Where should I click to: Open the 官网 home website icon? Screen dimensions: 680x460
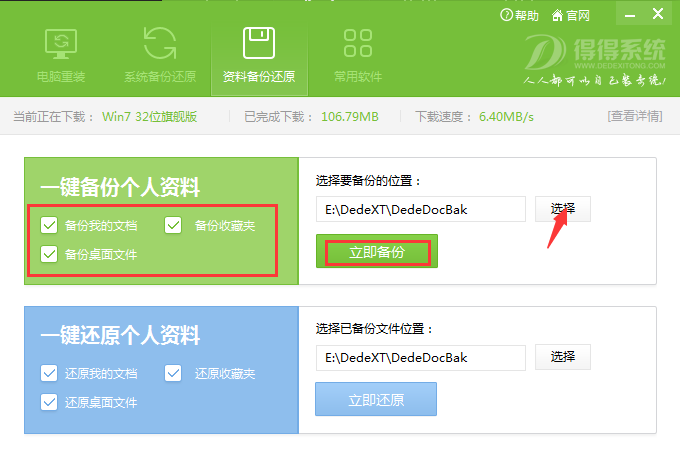(558, 15)
